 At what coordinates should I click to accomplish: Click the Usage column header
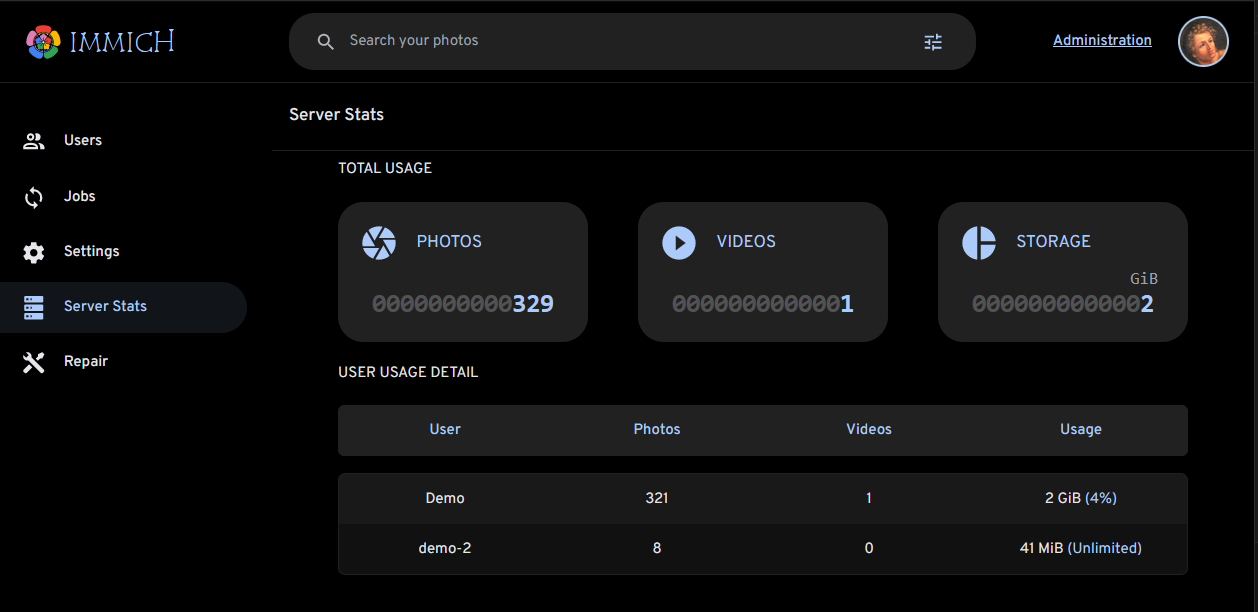click(1081, 429)
